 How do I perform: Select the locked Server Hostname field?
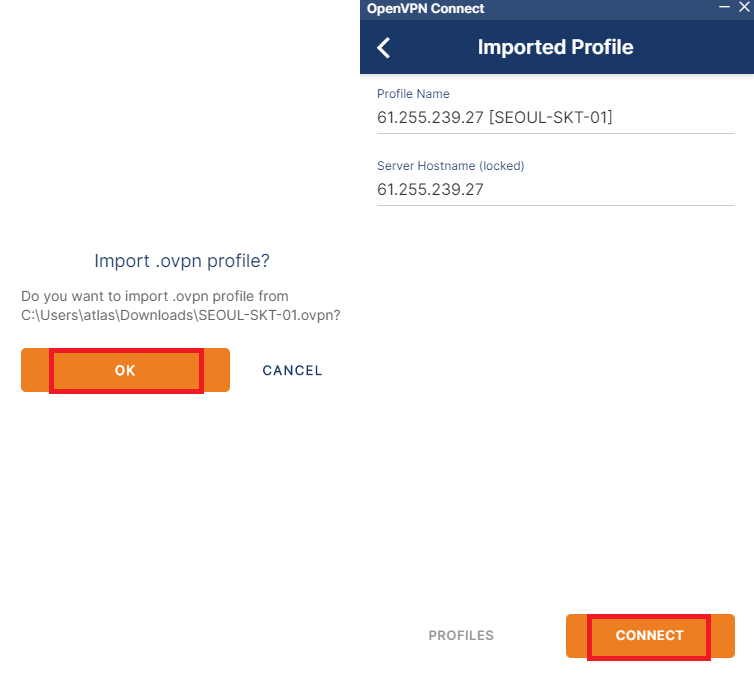(555, 189)
